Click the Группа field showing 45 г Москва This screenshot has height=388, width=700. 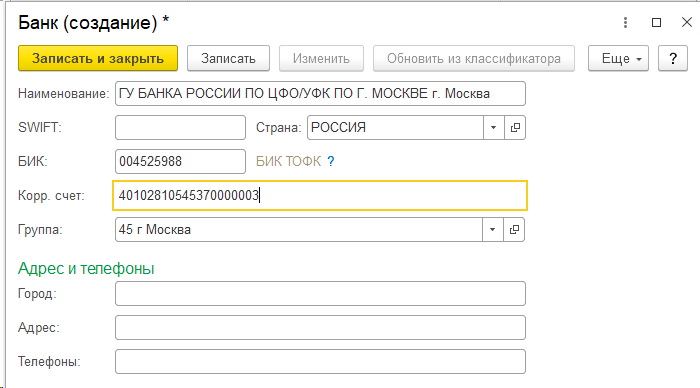point(299,229)
